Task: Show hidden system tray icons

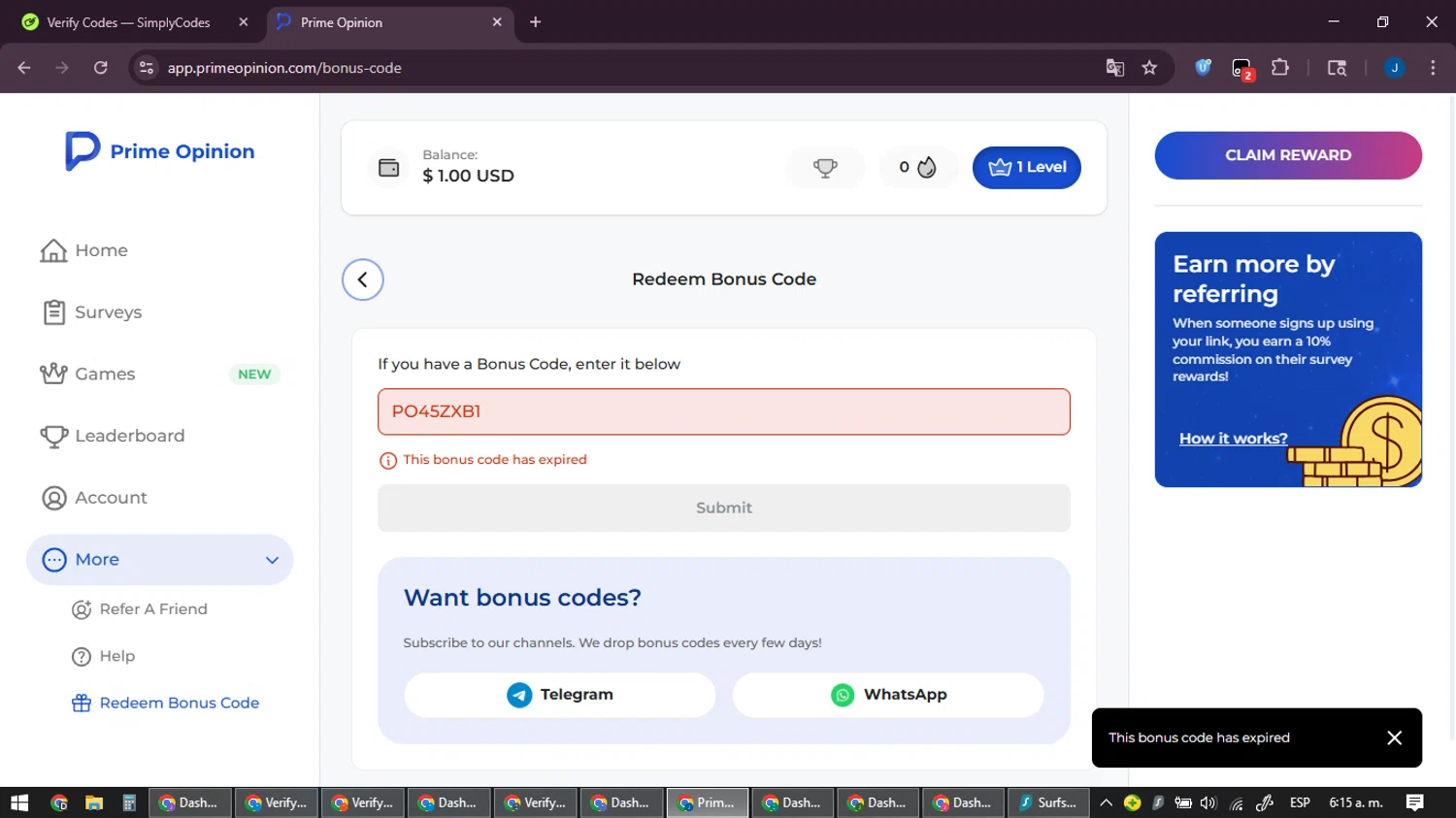Action: pyautogui.click(x=1106, y=803)
